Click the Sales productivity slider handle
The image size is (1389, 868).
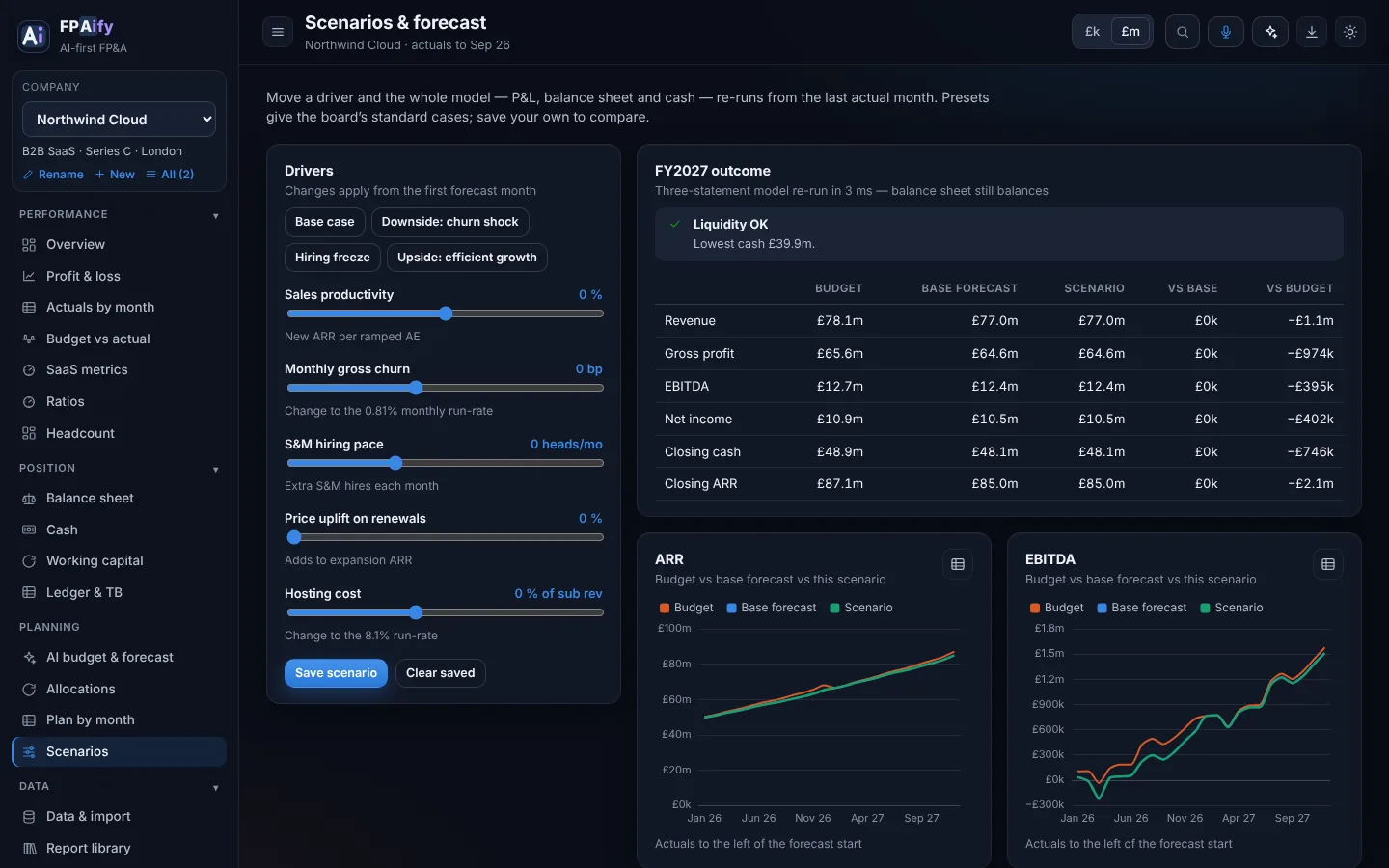point(446,313)
